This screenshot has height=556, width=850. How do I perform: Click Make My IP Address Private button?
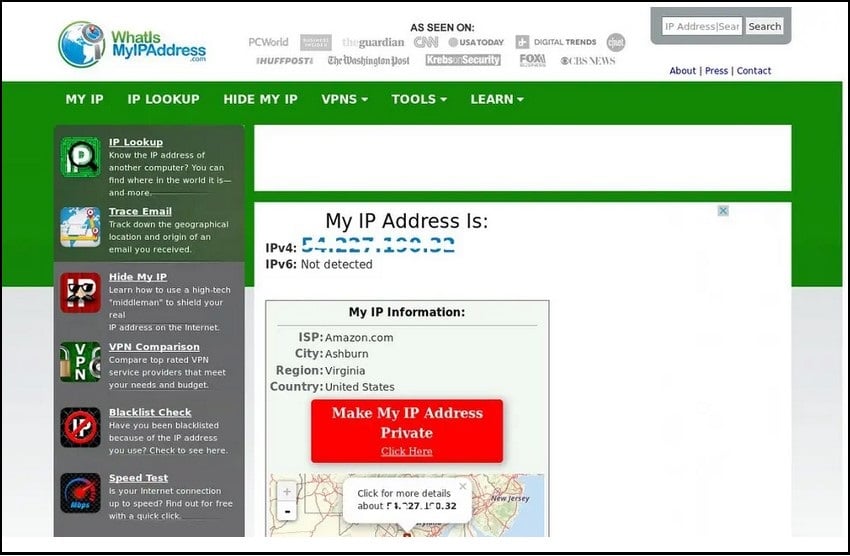tap(407, 431)
